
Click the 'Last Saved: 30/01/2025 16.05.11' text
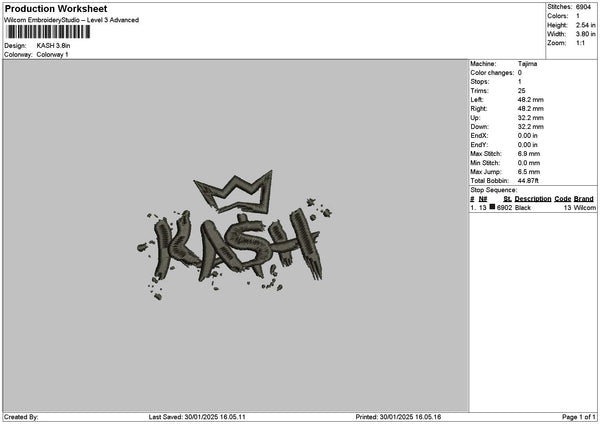(197, 417)
